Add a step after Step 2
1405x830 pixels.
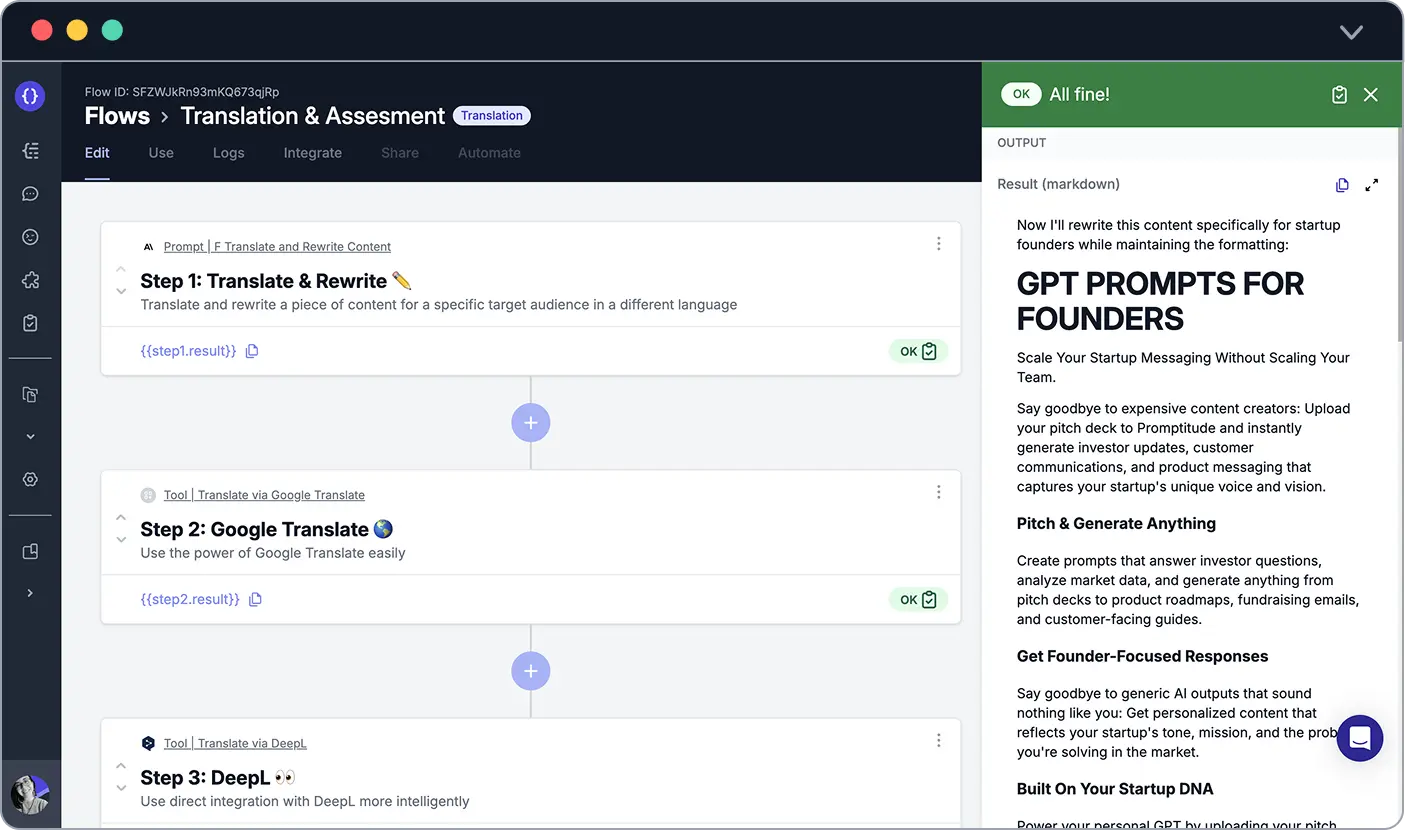[531, 671]
